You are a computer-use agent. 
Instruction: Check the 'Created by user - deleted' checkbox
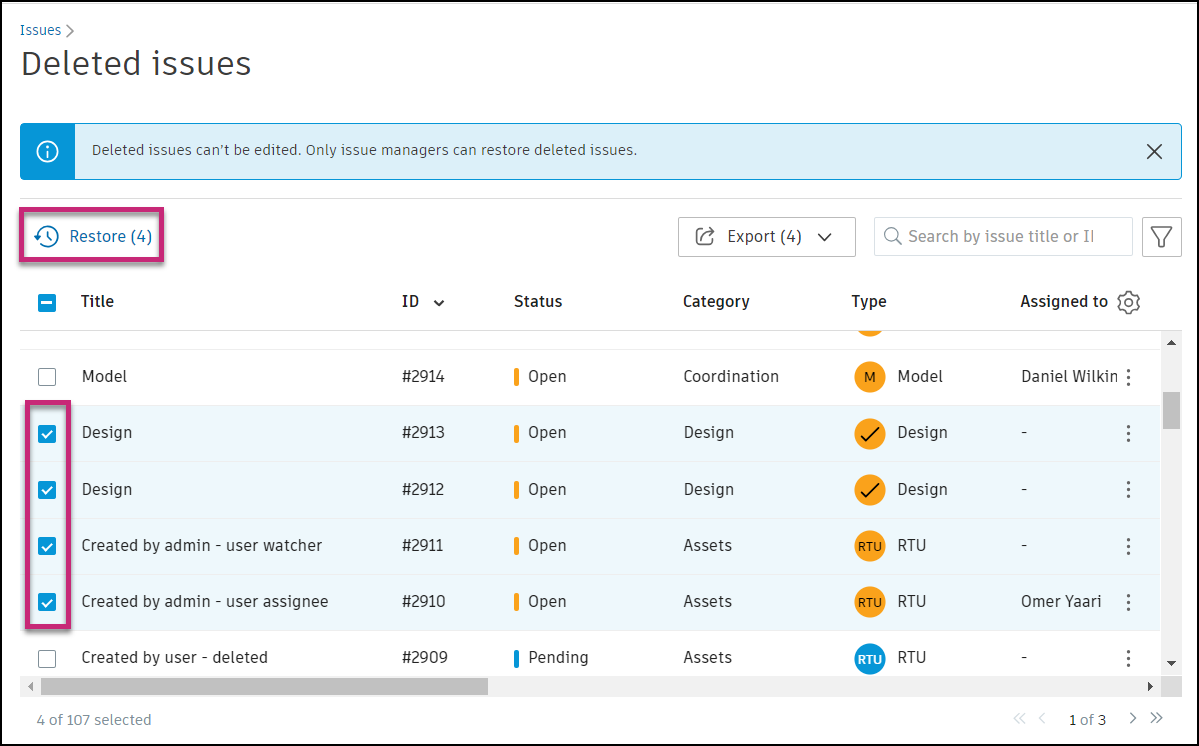[x=47, y=658]
